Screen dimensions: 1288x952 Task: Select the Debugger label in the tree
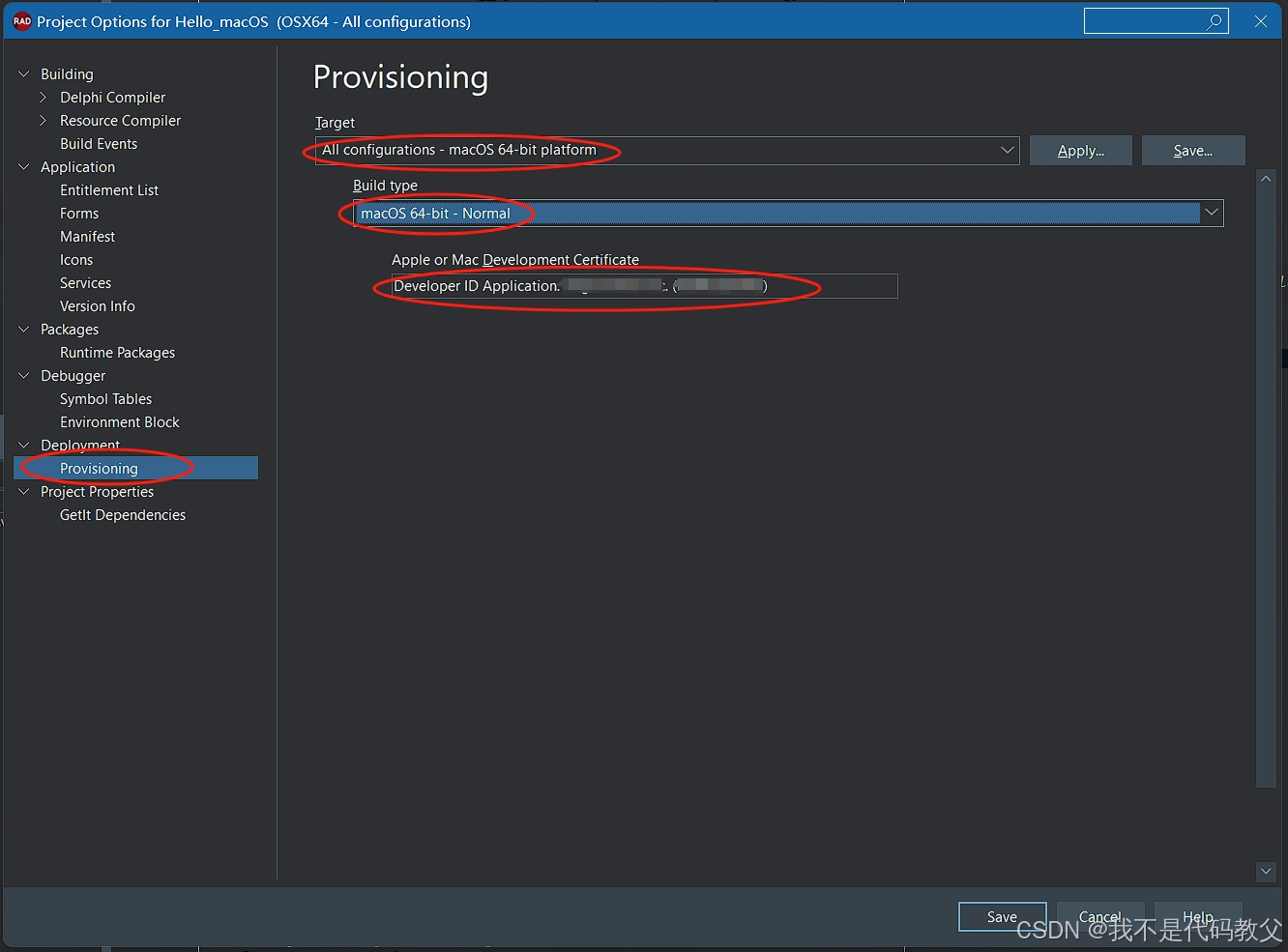click(73, 375)
